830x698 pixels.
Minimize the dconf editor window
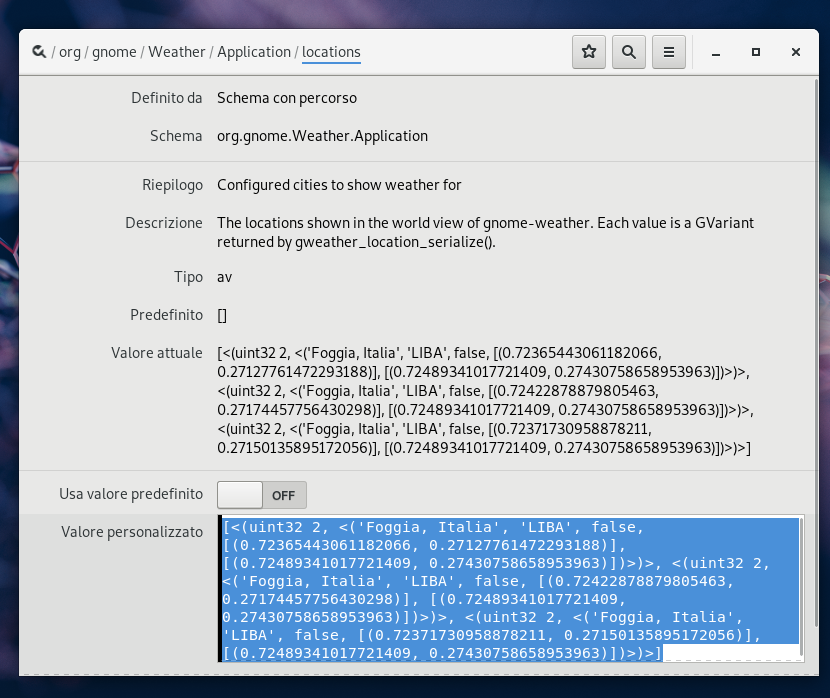716,52
